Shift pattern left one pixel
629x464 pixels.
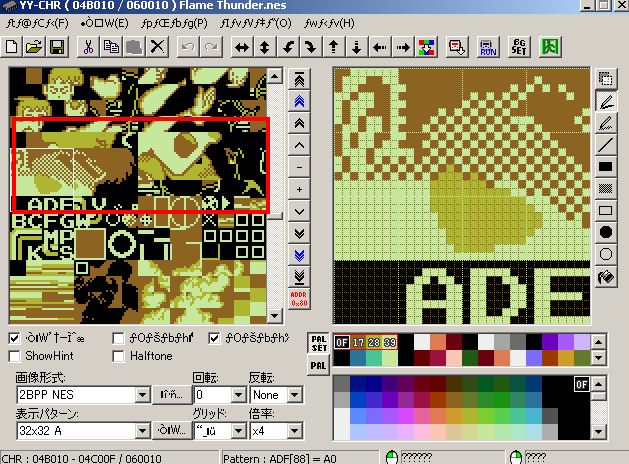pos(379,47)
